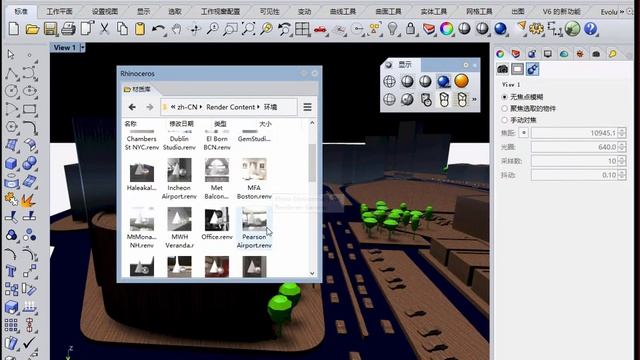This screenshot has height=360, width=640.
Task: Click the scroll down arrow of the file list
Action: pos(312,273)
